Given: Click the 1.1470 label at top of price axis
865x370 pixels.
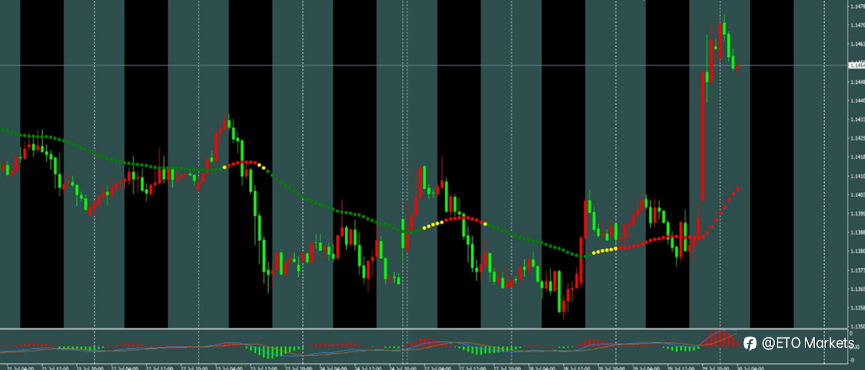Looking at the screenshot, I should 857,25.
